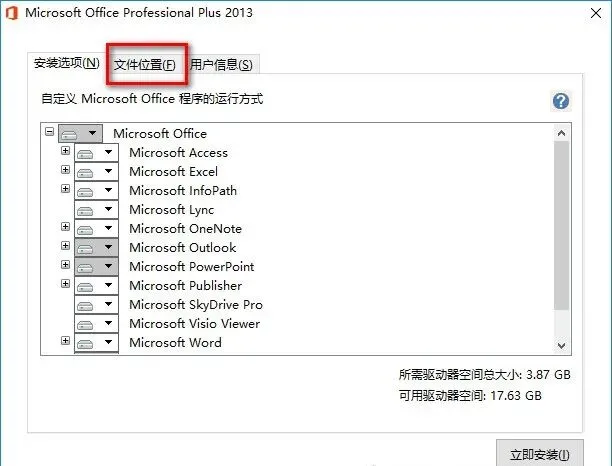The width and height of the screenshot is (612, 466).
Task: Click the 立即安装(I) install button
Action: pos(540,454)
